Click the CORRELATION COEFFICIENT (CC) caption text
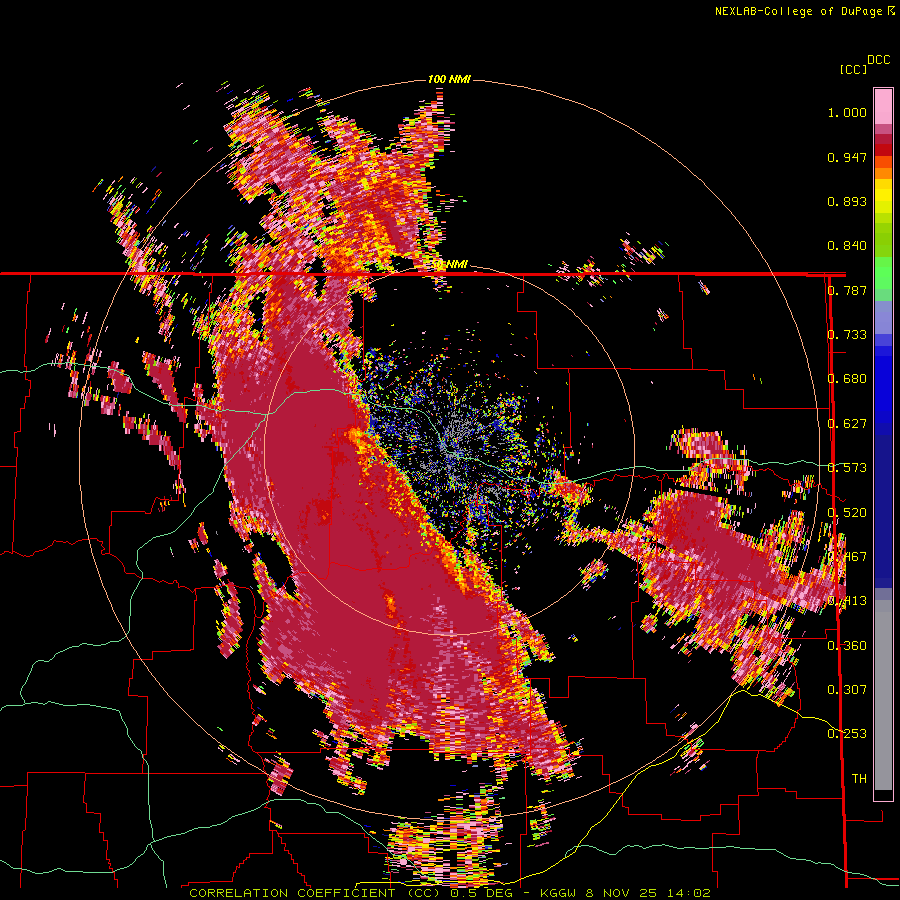Screen dimensions: 900x900 [315, 893]
